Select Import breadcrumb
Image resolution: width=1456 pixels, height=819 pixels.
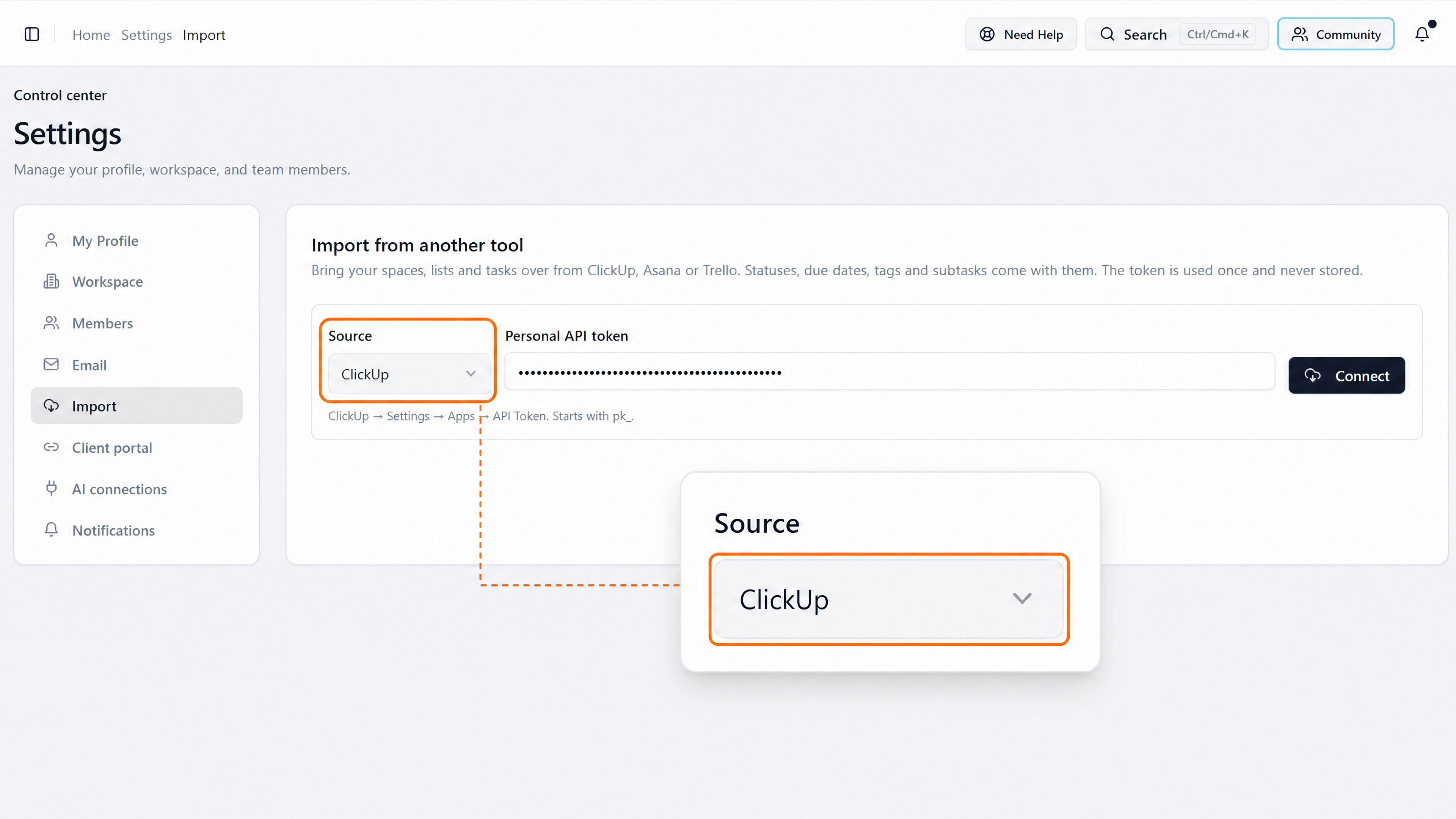tap(204, 35)
